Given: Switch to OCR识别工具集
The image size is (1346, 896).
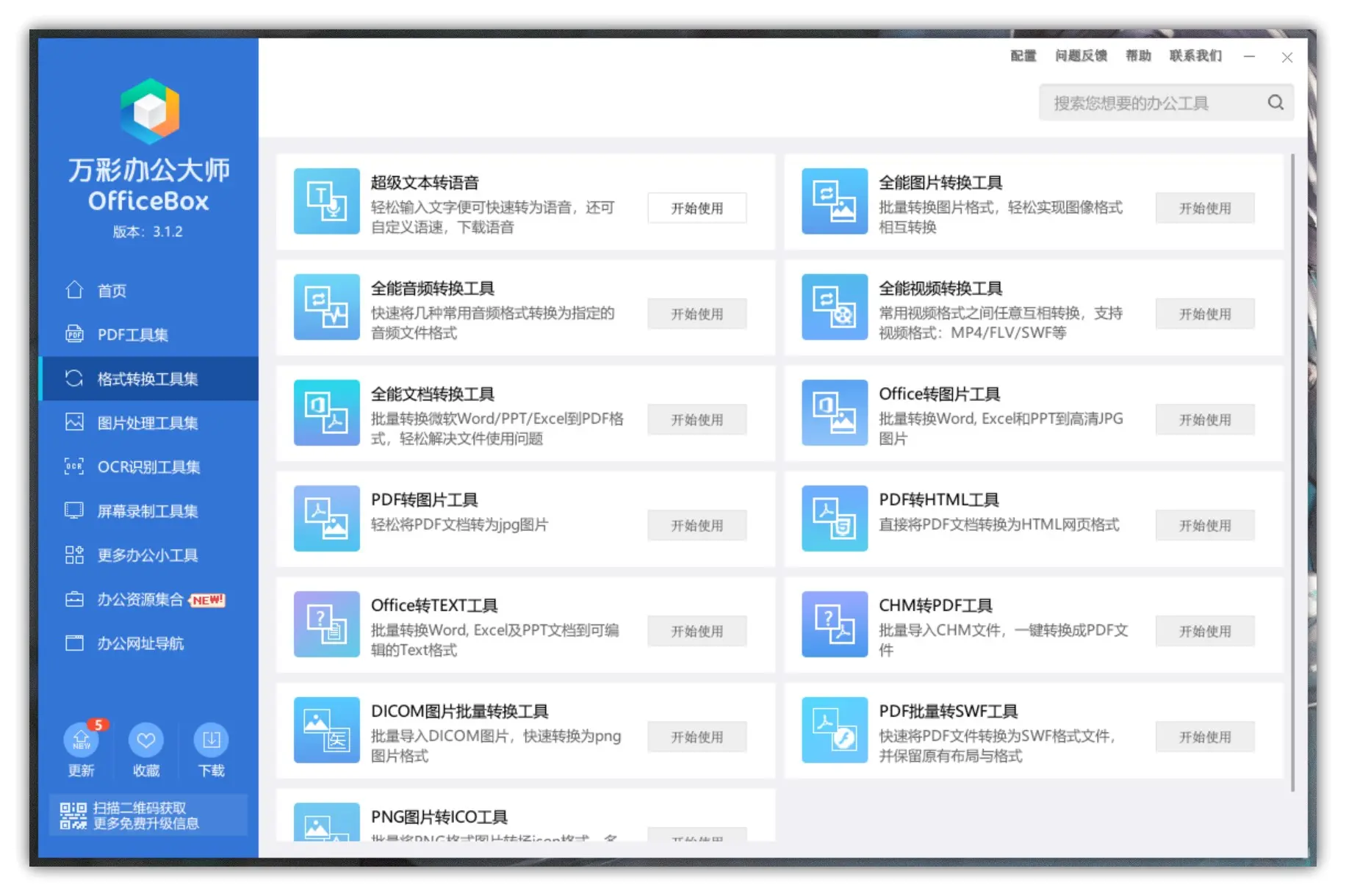Looking at the screenshot, I should [149, 467].
